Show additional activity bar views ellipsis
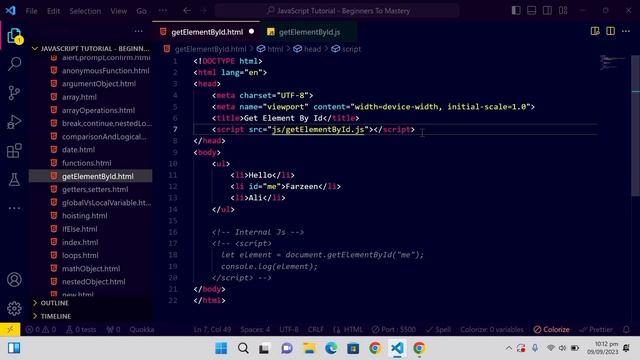The height and width of the screenshot is (360, 640). 14,208
